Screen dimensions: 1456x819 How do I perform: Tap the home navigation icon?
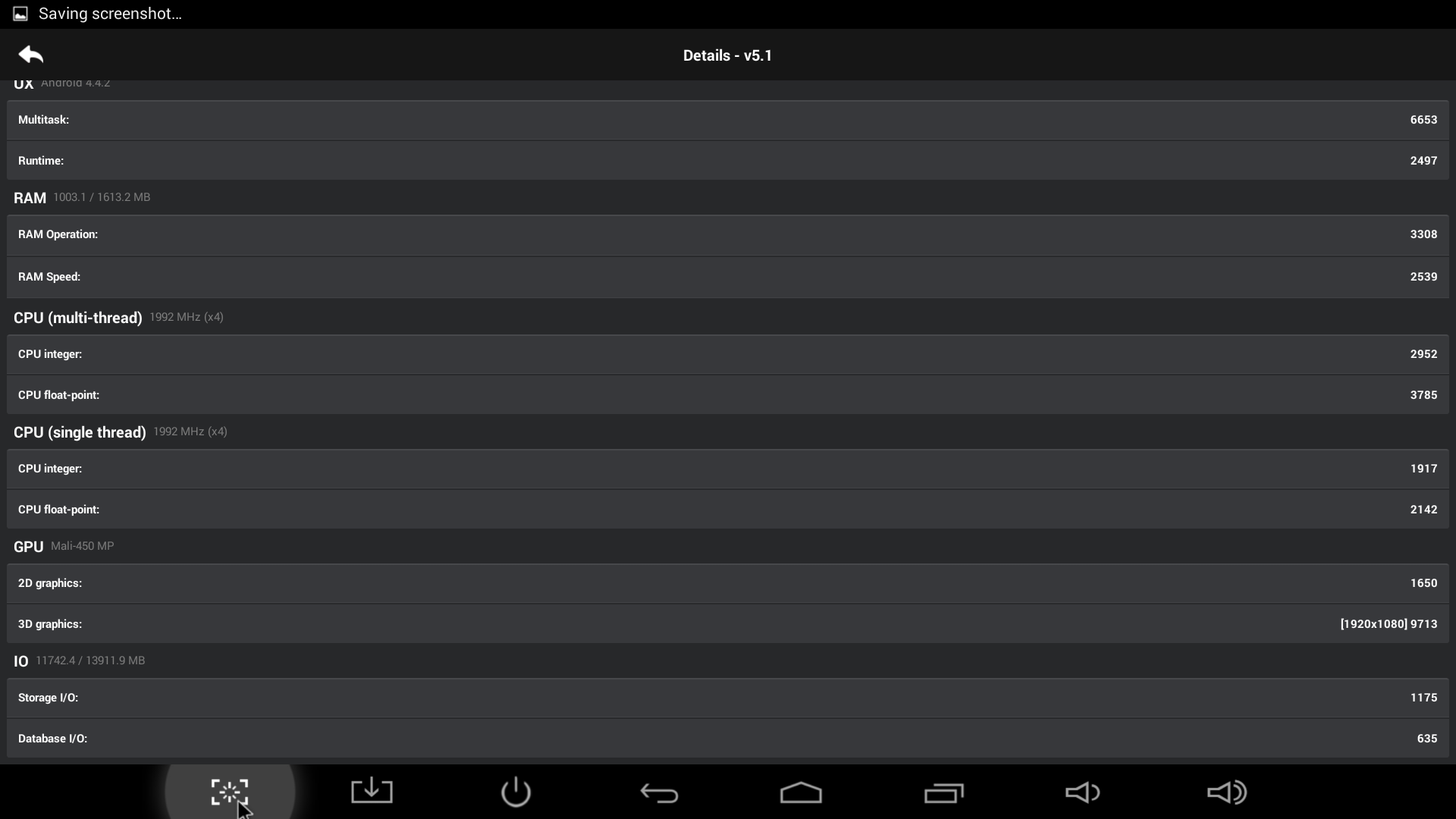click(801, 792)
